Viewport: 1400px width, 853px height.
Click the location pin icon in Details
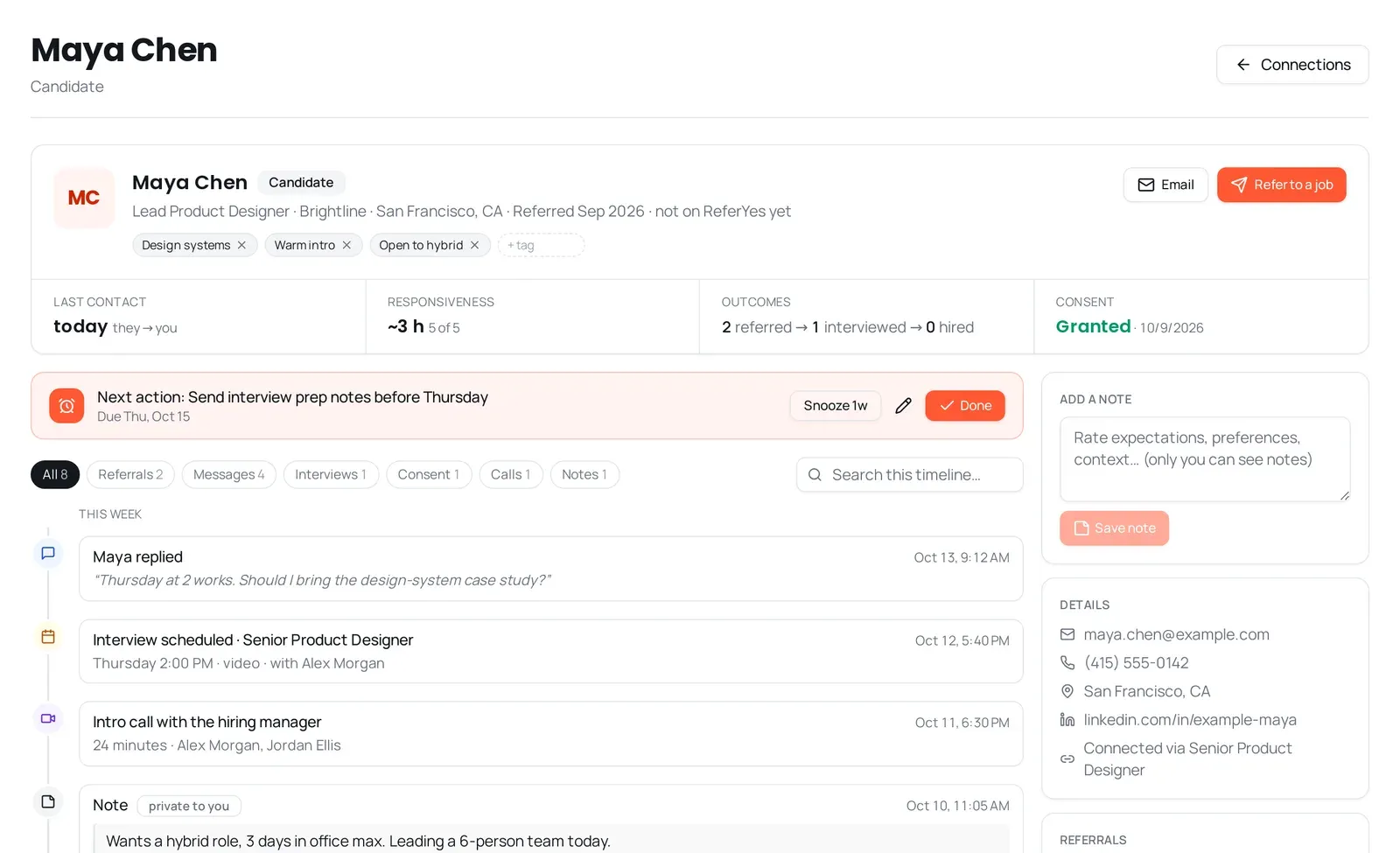1067,691
